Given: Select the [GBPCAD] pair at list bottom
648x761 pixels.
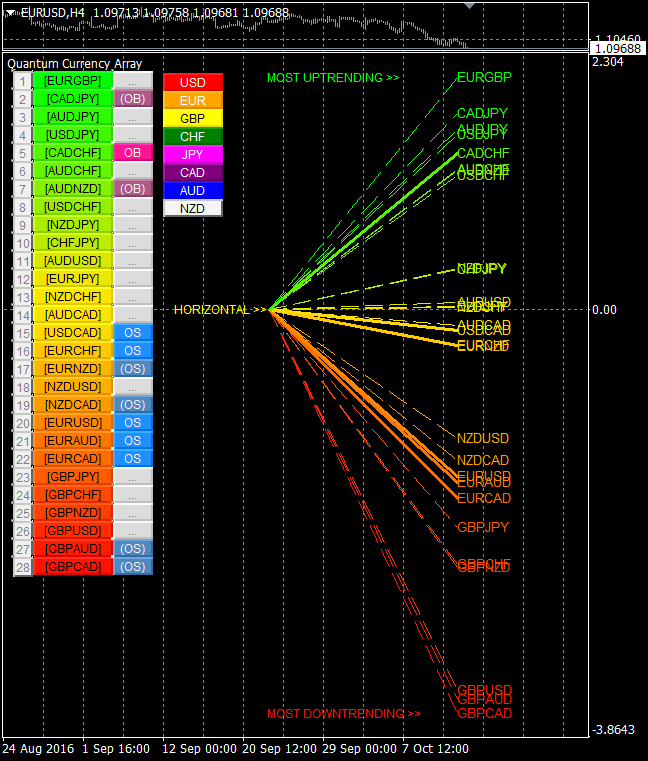Looking at the screenshot, I should click(71, 567).
